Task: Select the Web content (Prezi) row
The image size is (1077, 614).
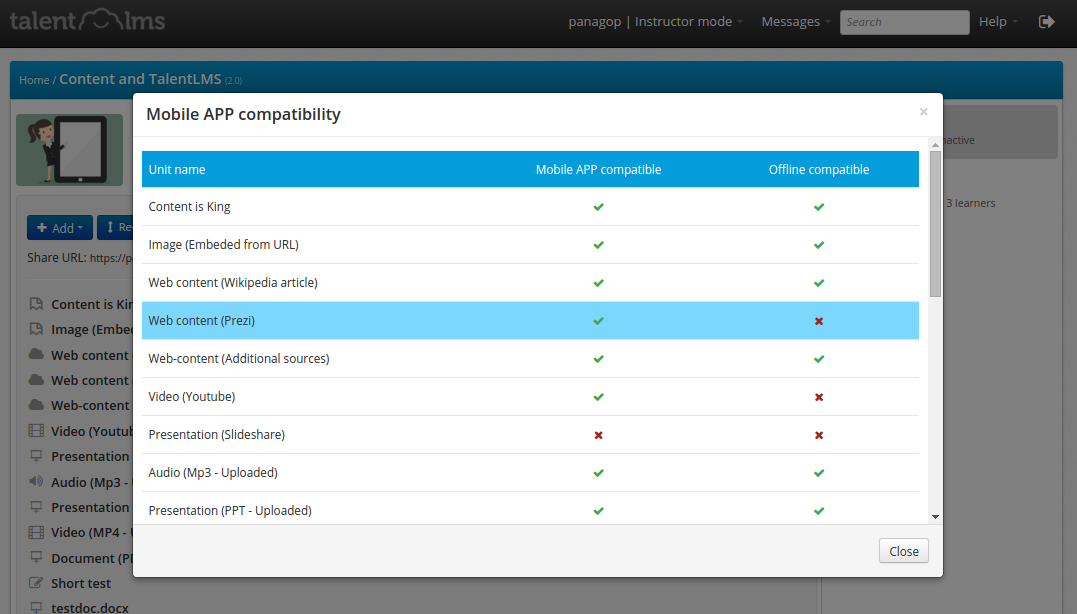Action: [530, 321]
